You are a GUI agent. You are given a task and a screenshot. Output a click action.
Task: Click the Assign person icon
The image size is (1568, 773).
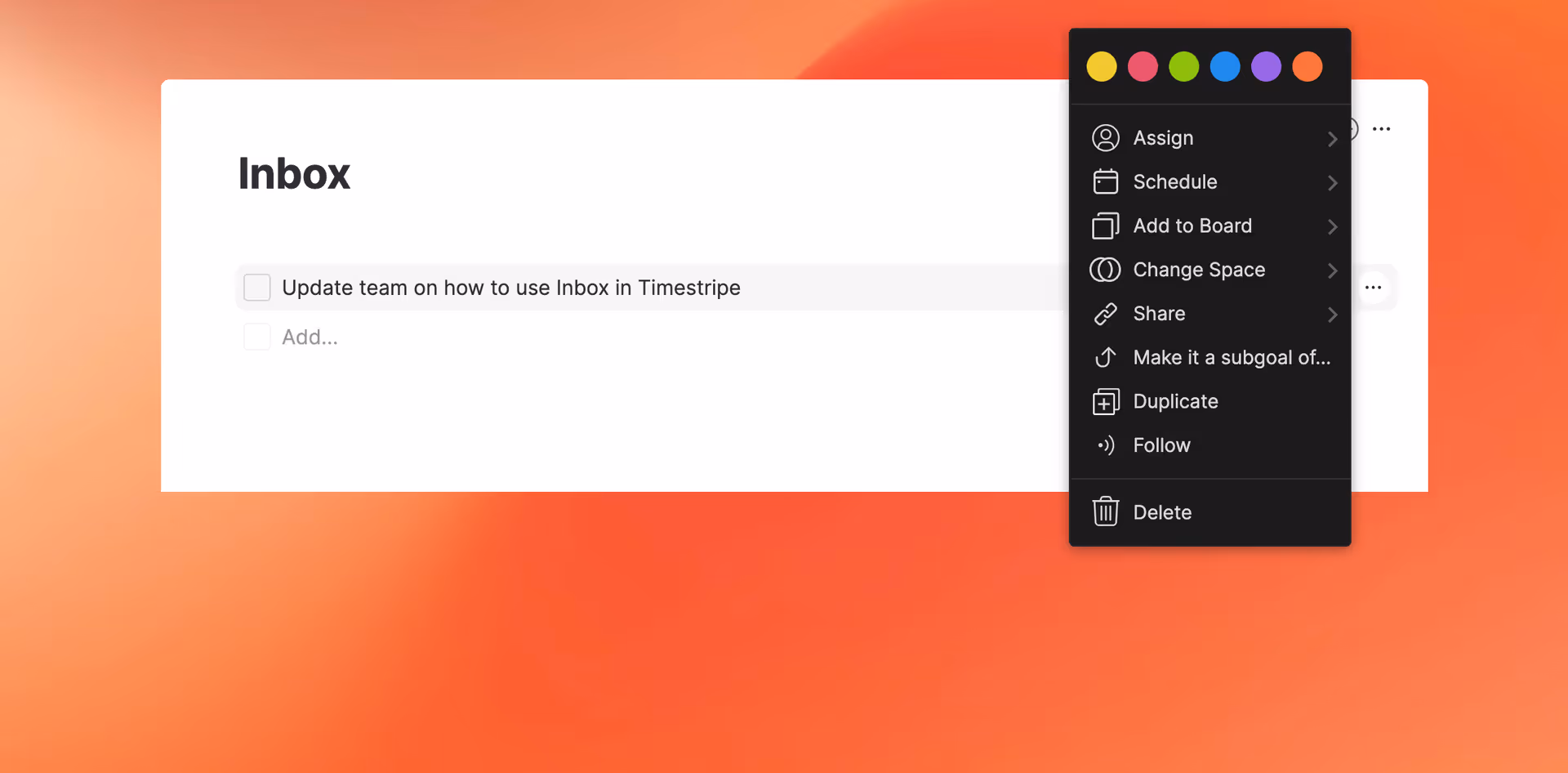pos(1107,137)
